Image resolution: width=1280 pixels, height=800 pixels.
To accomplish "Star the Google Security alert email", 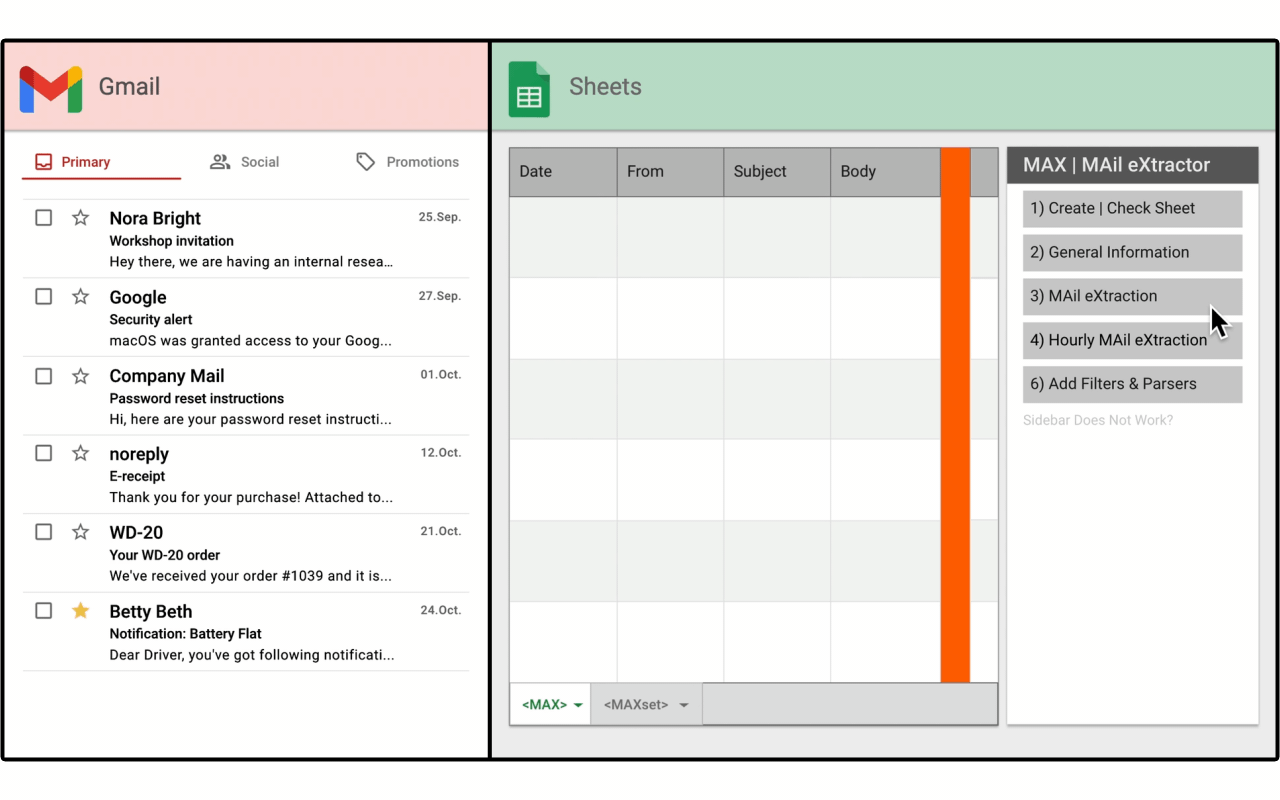I will click(81, 297).
